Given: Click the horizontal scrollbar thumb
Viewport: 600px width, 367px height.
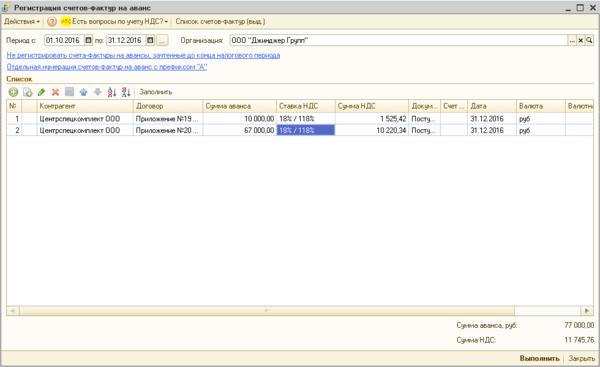Looking at the screenshot, I should 267,311.
